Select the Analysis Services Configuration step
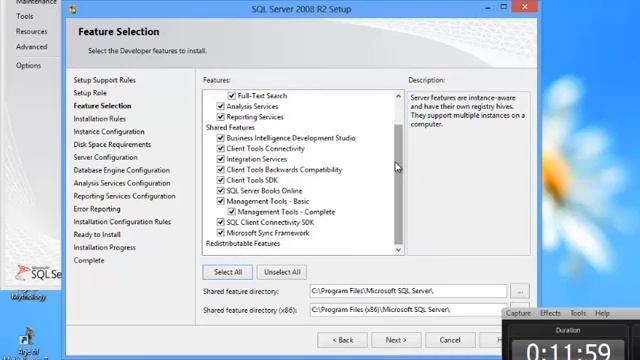This screenshot has width=640, height=360. 122,183
